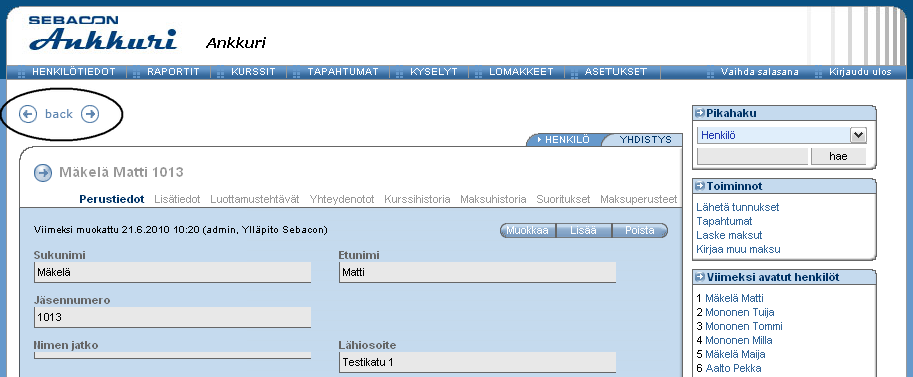Click the Tapahtumat link in Toiminnot
913x377 pixels.
tap(724, 221)
